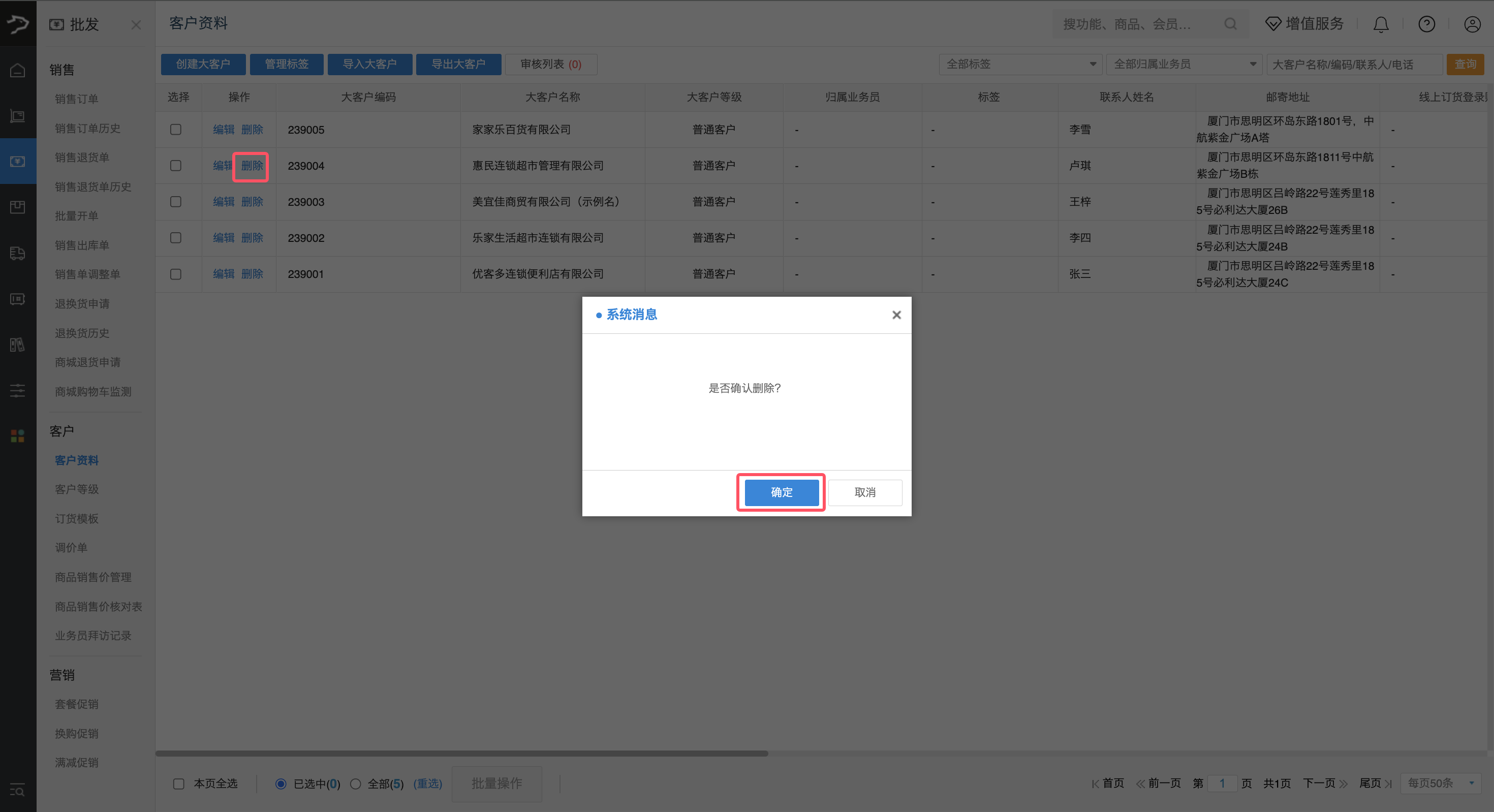Viewport: 1494px width, 812px height.
Task: Click the delivery truck sidebar icon
Action: tap(17, 253)
